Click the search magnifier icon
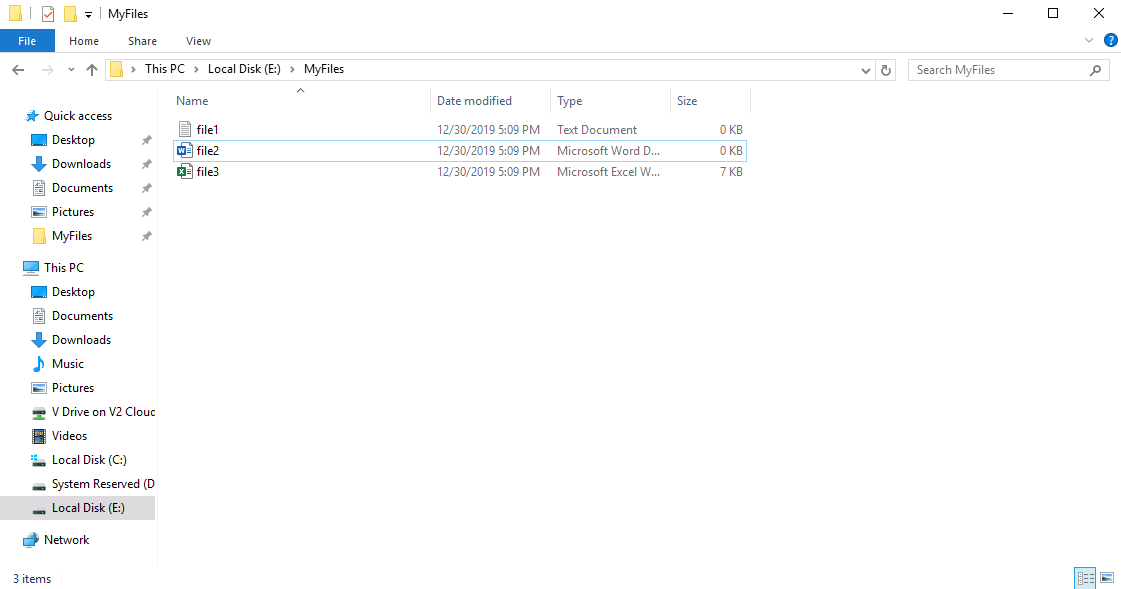 [x=1095, y=70]
